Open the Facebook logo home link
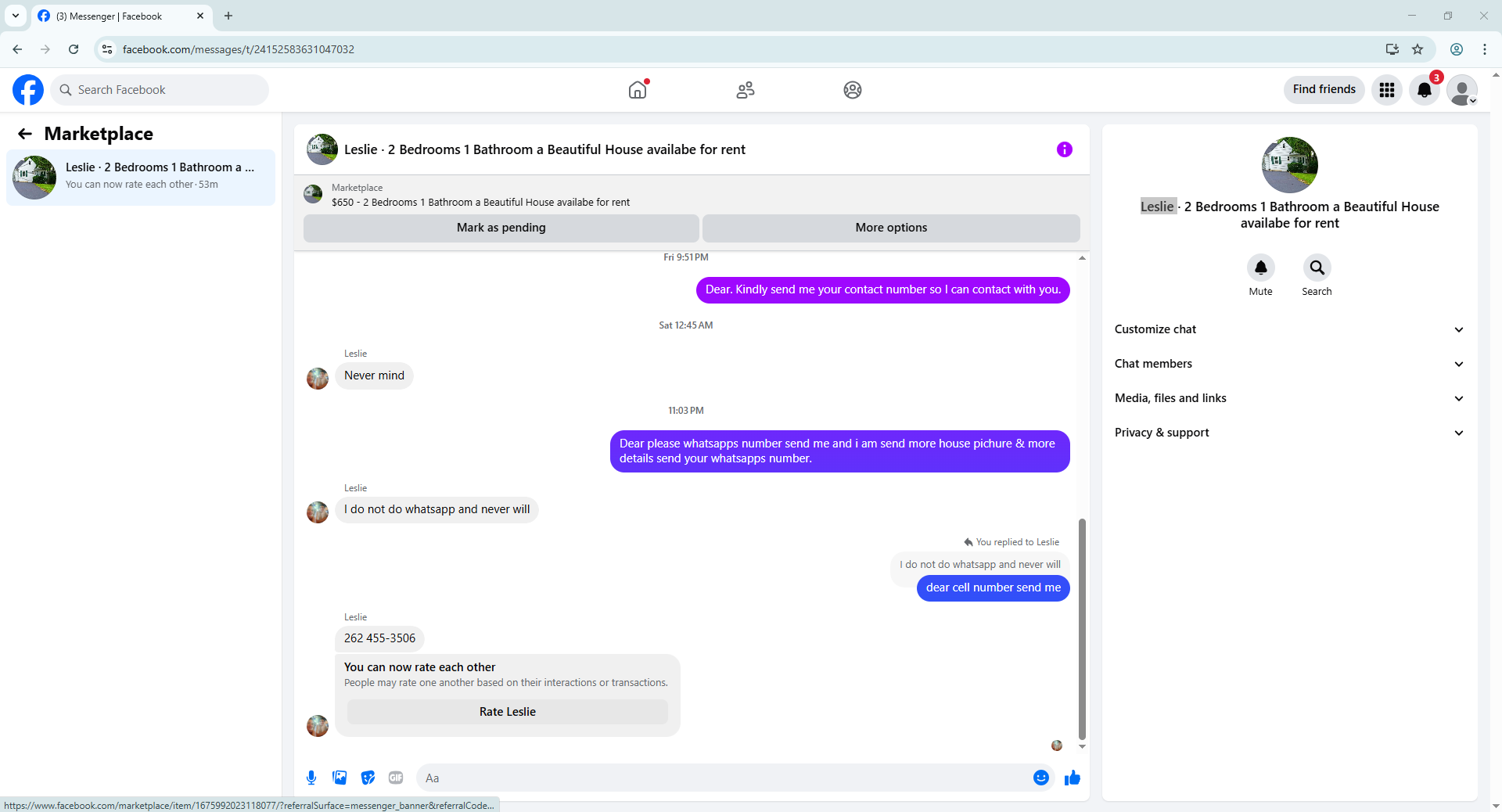 [x=28, y=90]
